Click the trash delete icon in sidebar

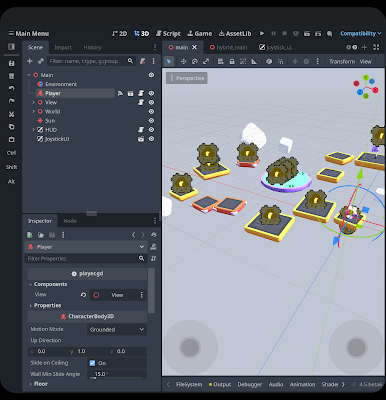point(11,76)
